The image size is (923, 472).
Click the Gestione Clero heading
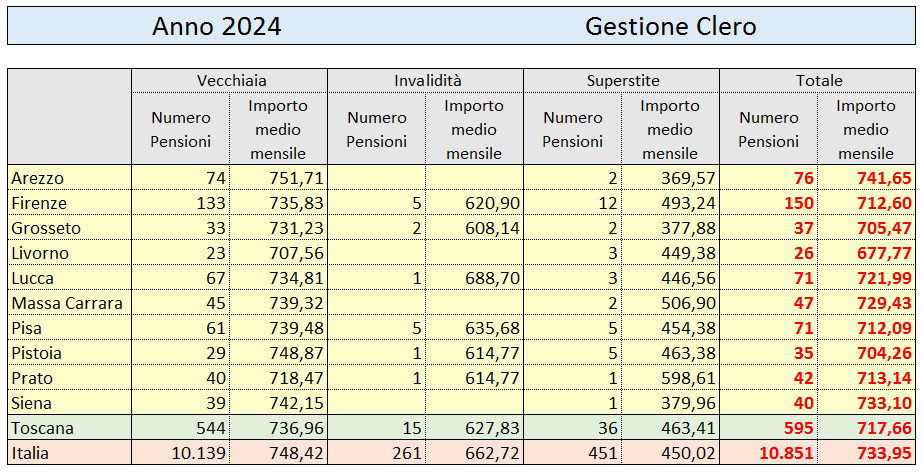(x=670, y=26)
